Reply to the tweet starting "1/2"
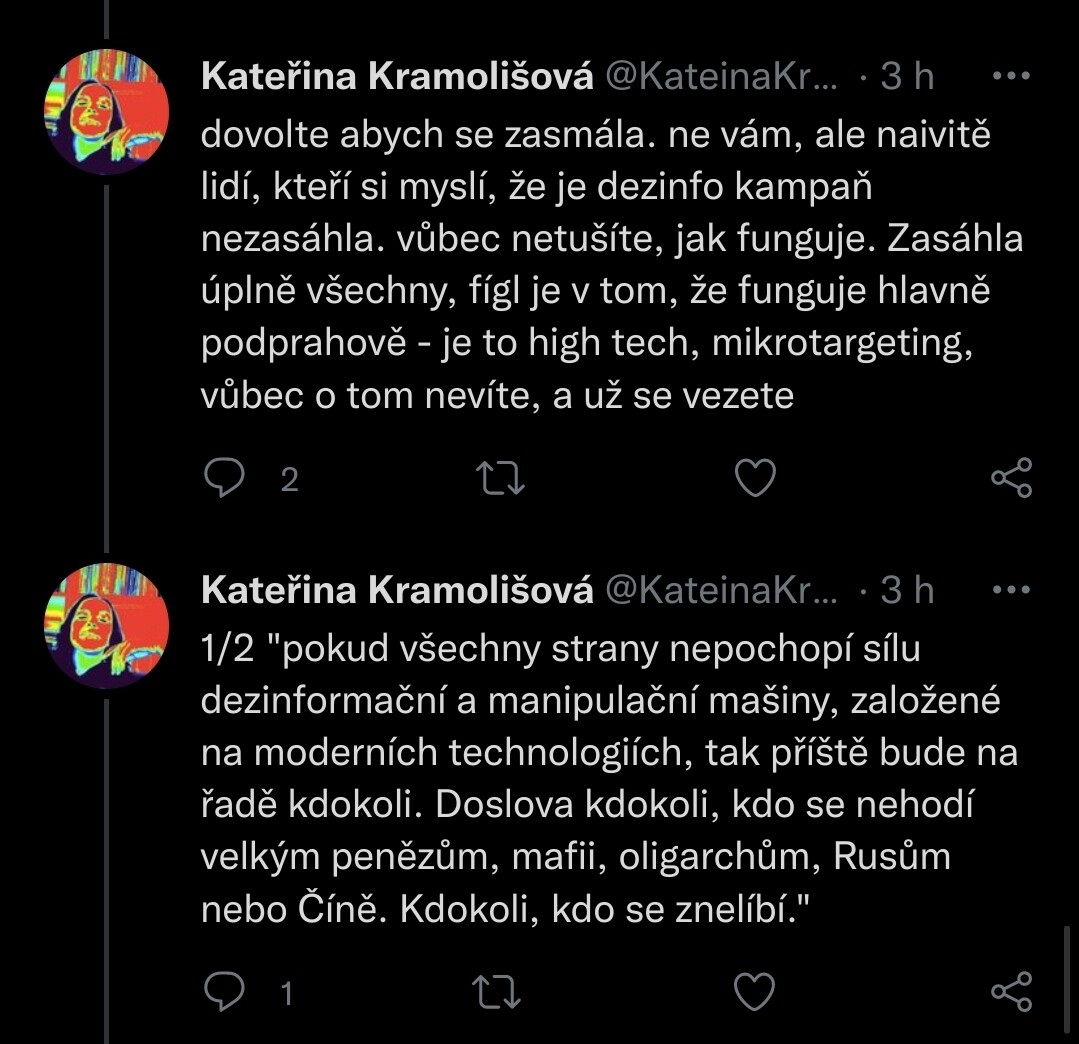The width and height of the screenshot is (1079, 1044). [x=225, y=993]
